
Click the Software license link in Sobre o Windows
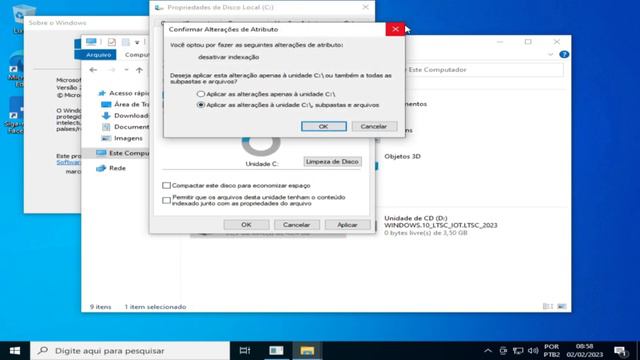coord(69,162)
